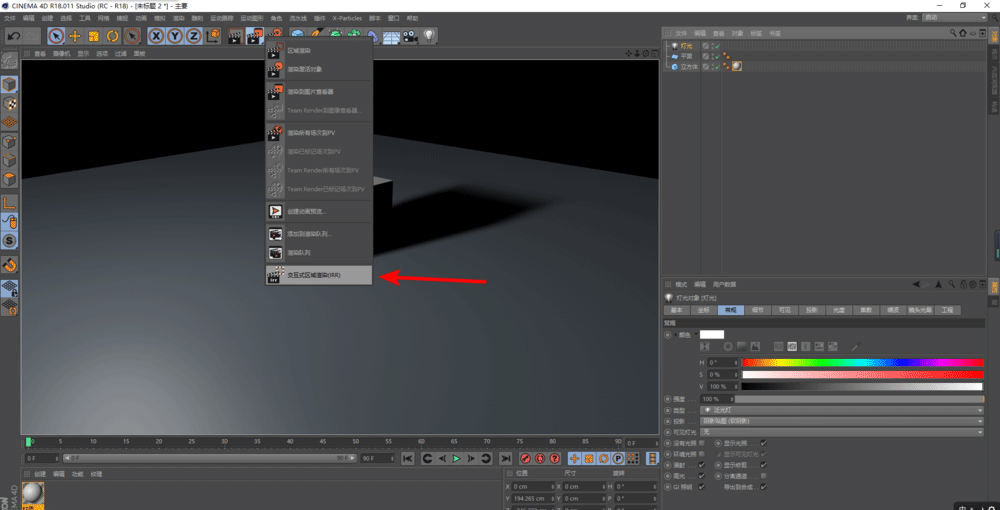Image resolution: width=1000 pixels, height=510 pixels.
Task: Click the white light color swatch
Action: pyautogui.click(x=712, y=334)
